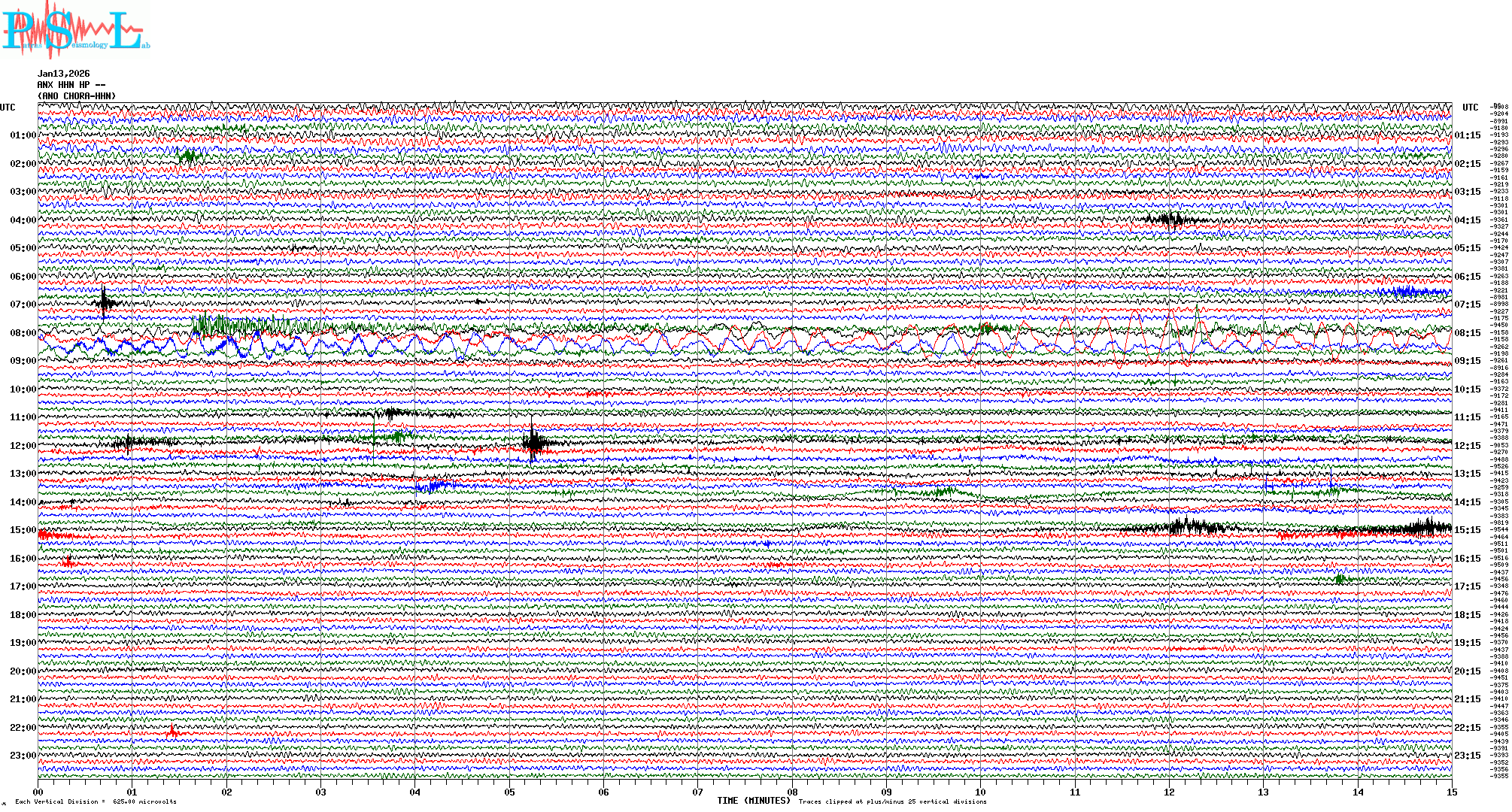This screenshot has width=1512, height=812.
Task: Select the 12:00 hour marker on left
Action: pos(23,446)
